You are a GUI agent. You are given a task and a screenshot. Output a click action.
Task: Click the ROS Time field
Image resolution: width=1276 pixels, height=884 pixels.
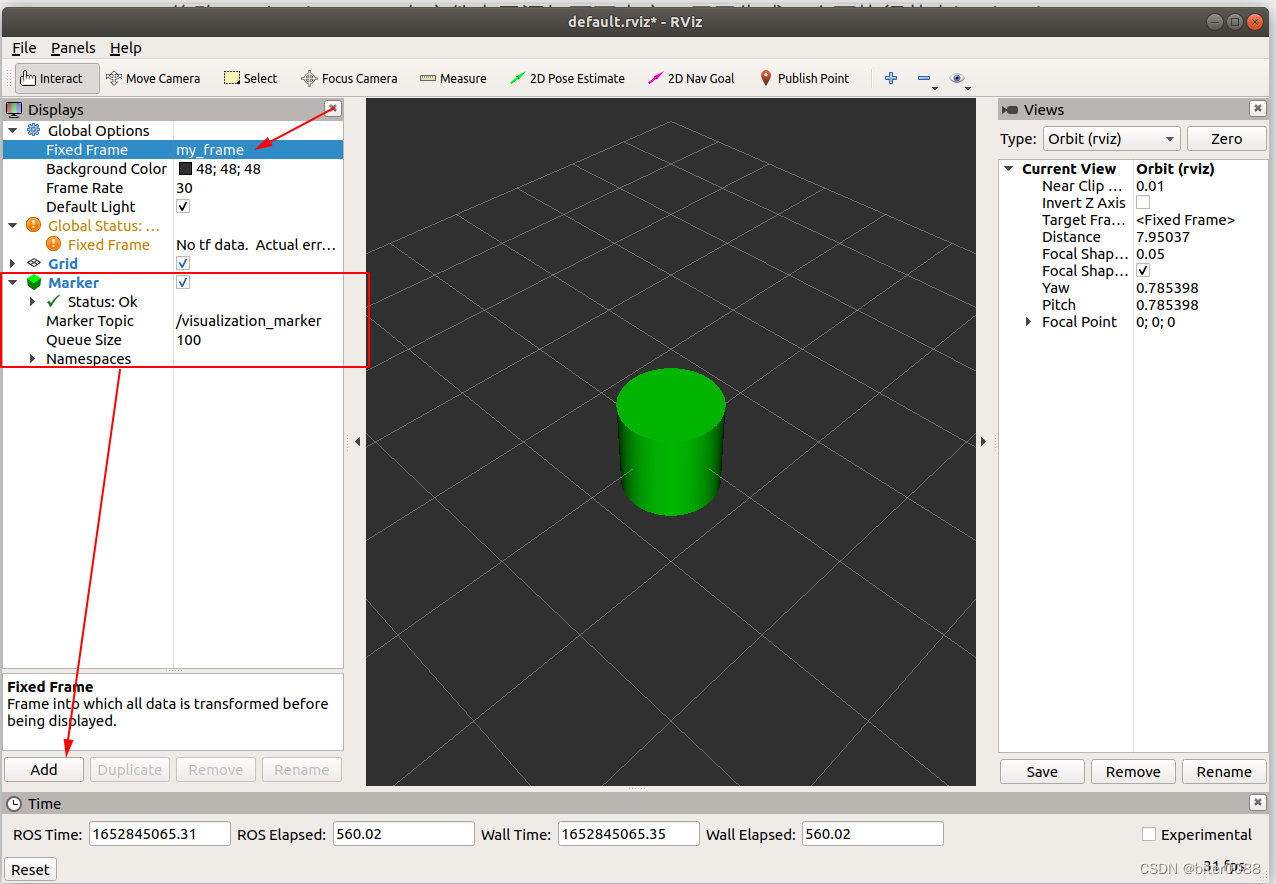click(160, 834)
